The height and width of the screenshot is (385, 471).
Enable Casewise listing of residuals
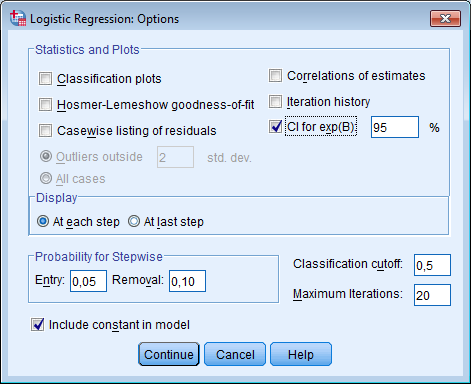(45, 131)
